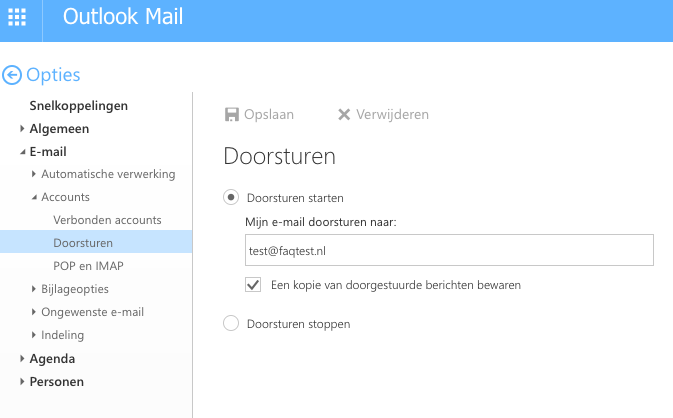This screenshot has height=418, width=673.
Task: Select the Automatische verwerking label
Action: point(108,174)
